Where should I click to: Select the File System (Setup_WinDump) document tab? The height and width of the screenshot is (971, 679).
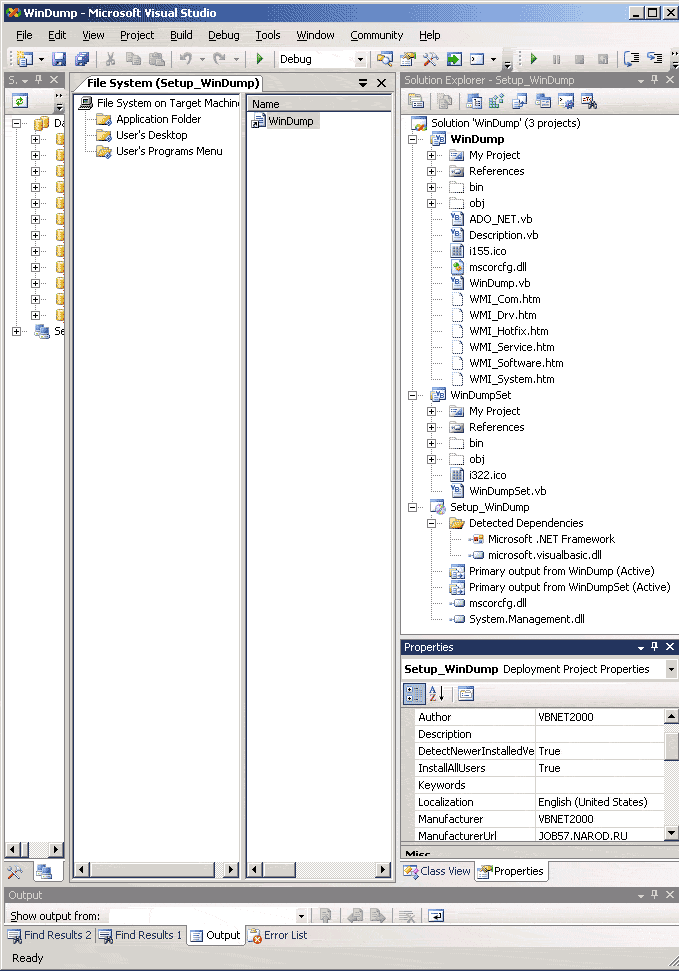pos(172,83)
